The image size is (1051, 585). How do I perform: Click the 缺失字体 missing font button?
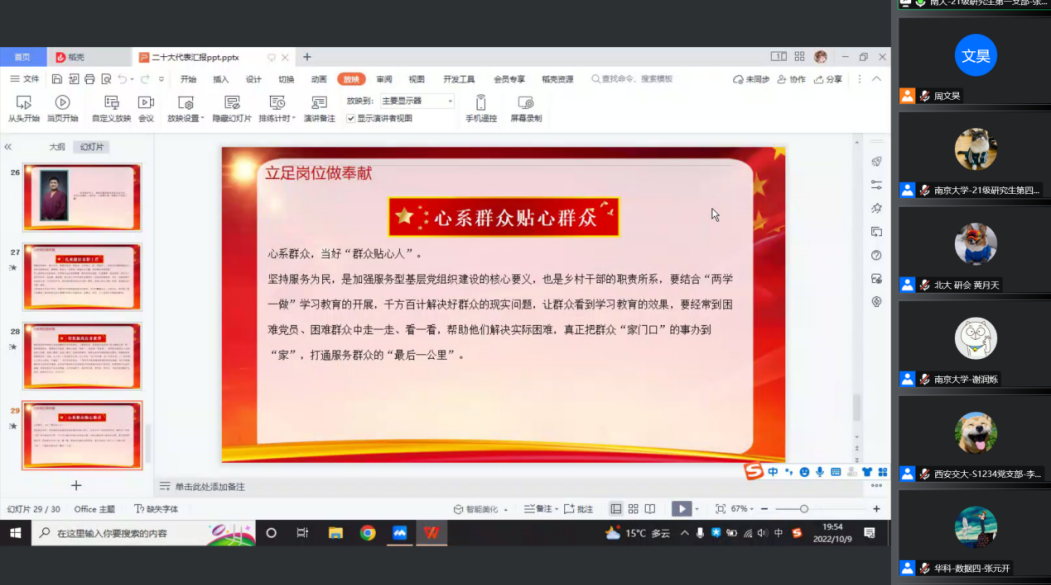[156, 509]
